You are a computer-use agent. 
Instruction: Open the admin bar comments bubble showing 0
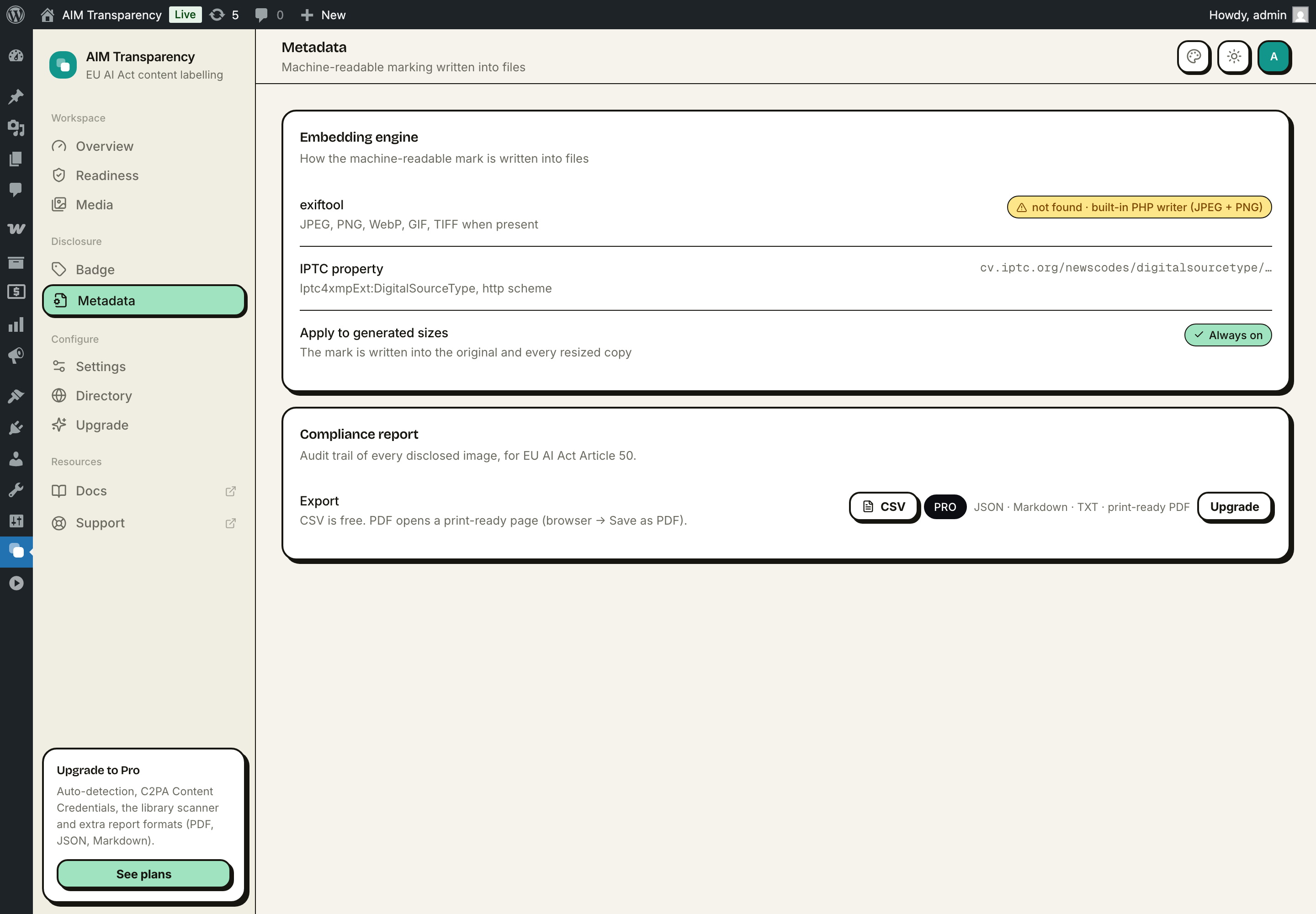point(269,15)
